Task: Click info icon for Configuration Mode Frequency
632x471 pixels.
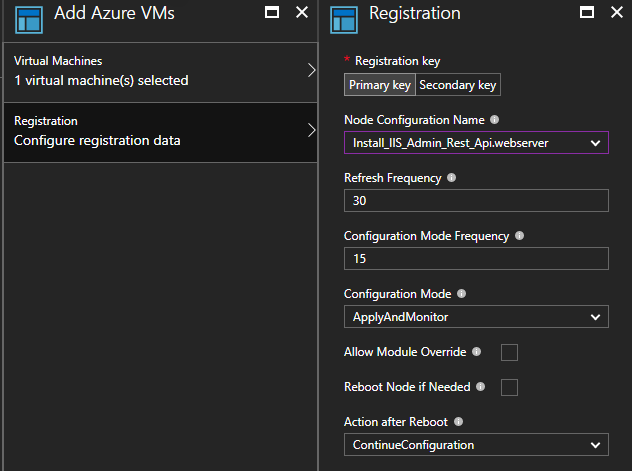Action: 519,236
